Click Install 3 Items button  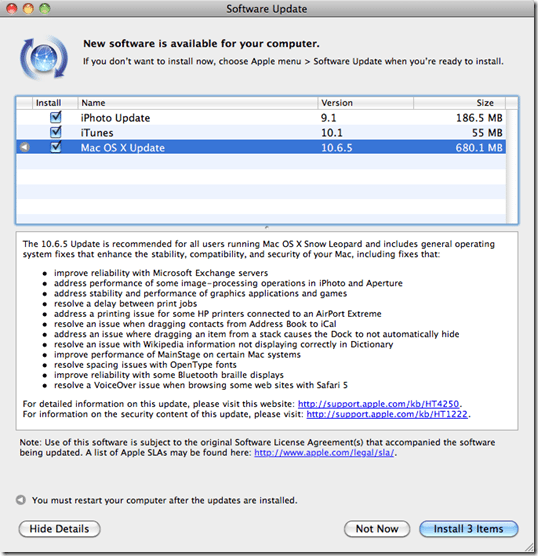tap(468, 529)
